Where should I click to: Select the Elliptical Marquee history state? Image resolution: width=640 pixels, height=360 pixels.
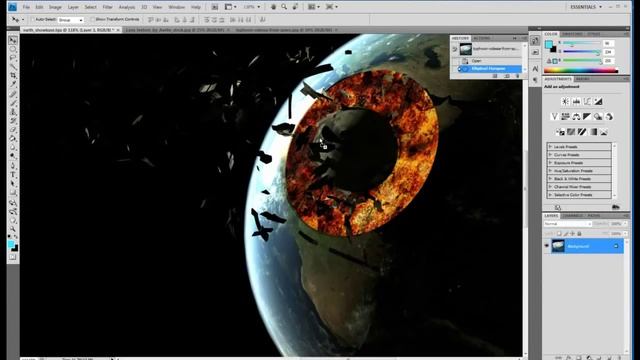tap(488, 69)
